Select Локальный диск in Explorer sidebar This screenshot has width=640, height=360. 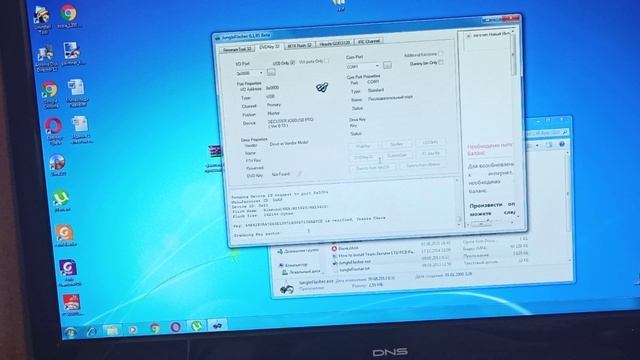[x=301, y=272]
